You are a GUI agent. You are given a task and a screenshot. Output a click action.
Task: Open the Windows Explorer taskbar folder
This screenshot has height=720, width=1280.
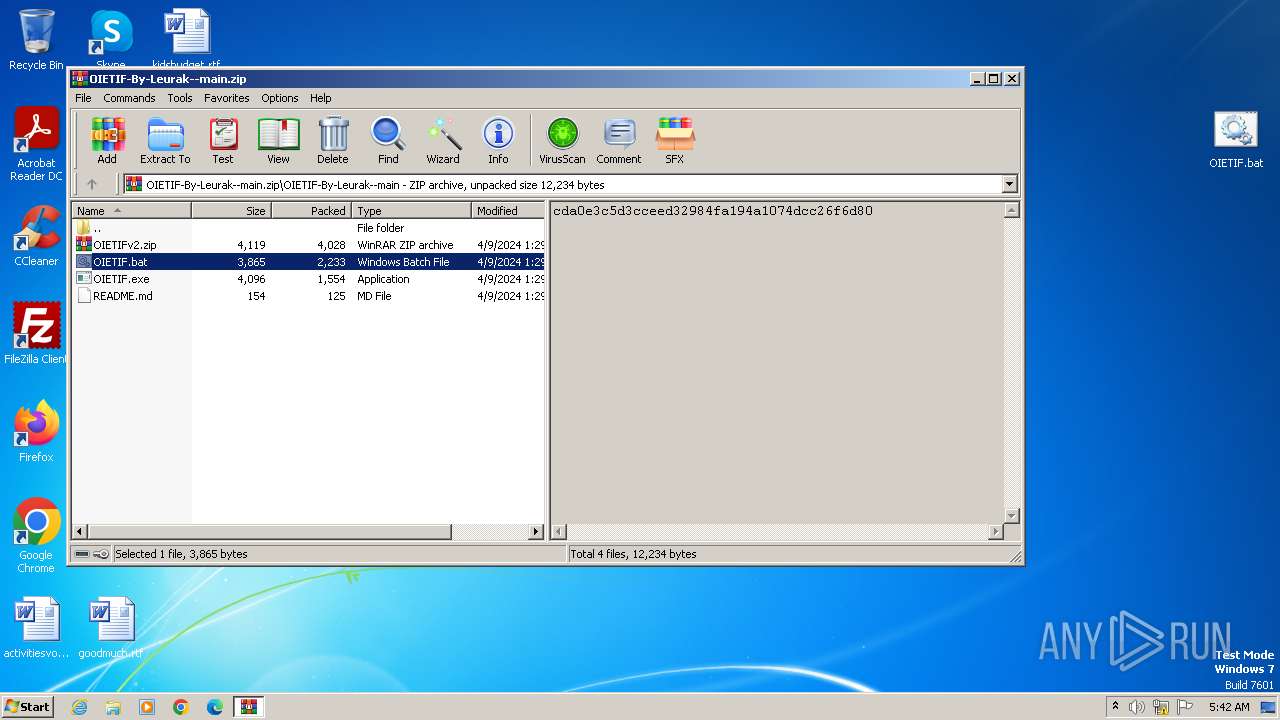coord(113,707)
